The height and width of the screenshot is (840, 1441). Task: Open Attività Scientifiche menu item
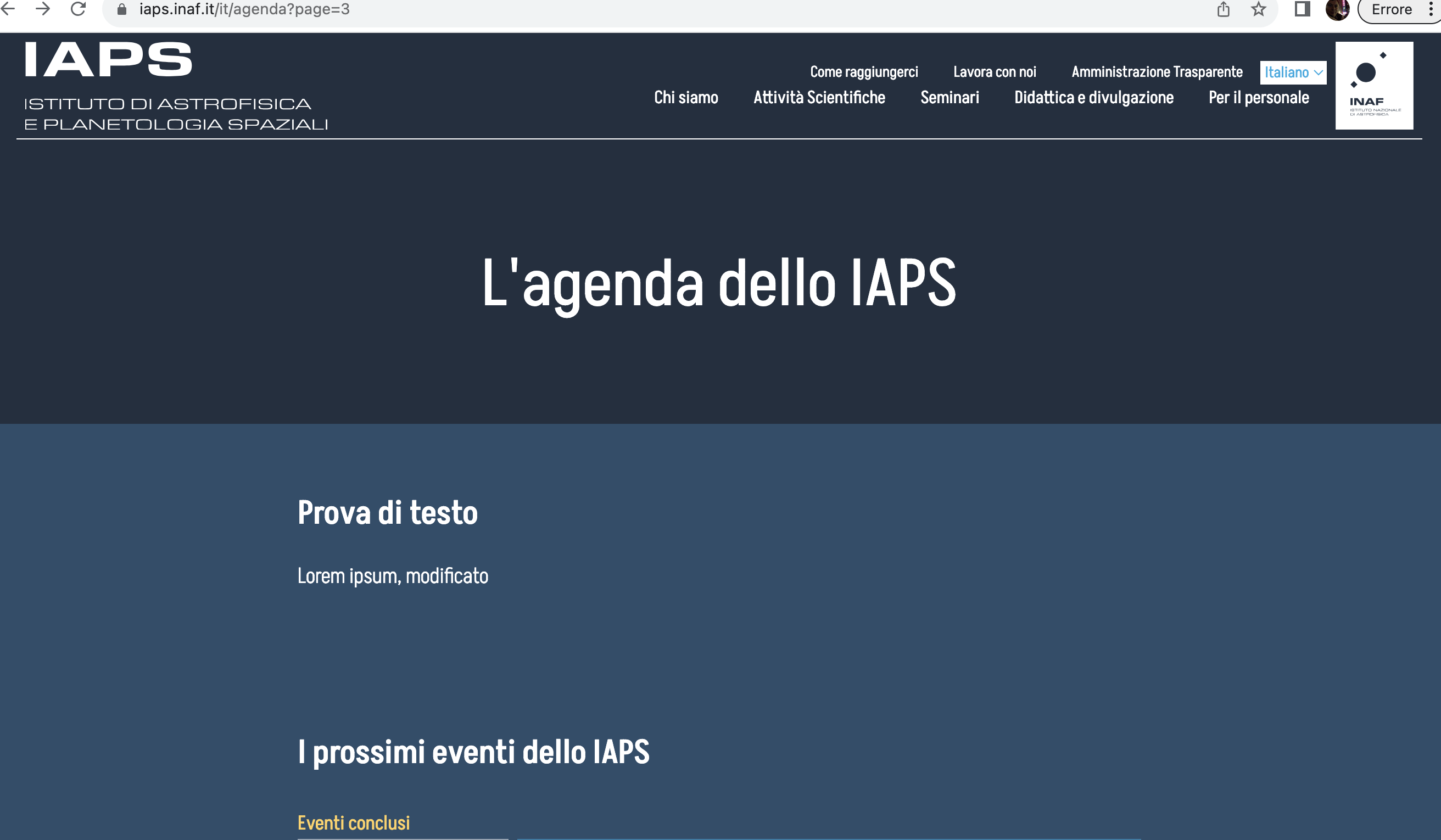pos(819,98)
